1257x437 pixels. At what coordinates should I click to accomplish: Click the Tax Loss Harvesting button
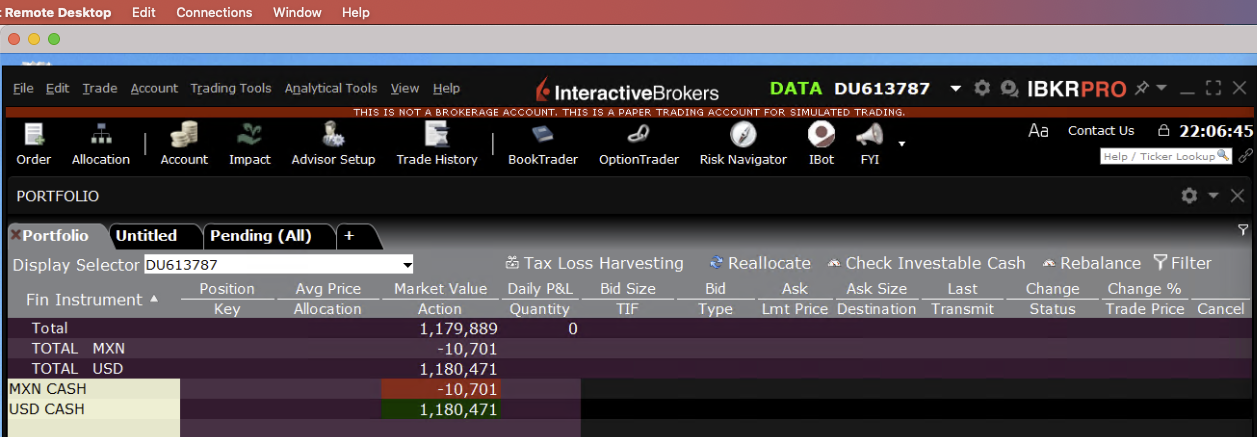595,263
